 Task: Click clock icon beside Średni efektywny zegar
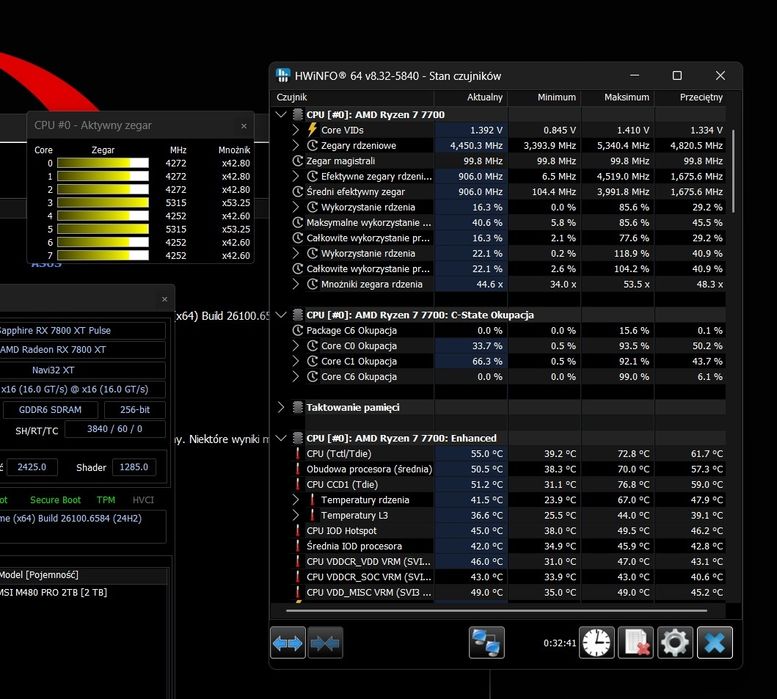click(297, 192)
